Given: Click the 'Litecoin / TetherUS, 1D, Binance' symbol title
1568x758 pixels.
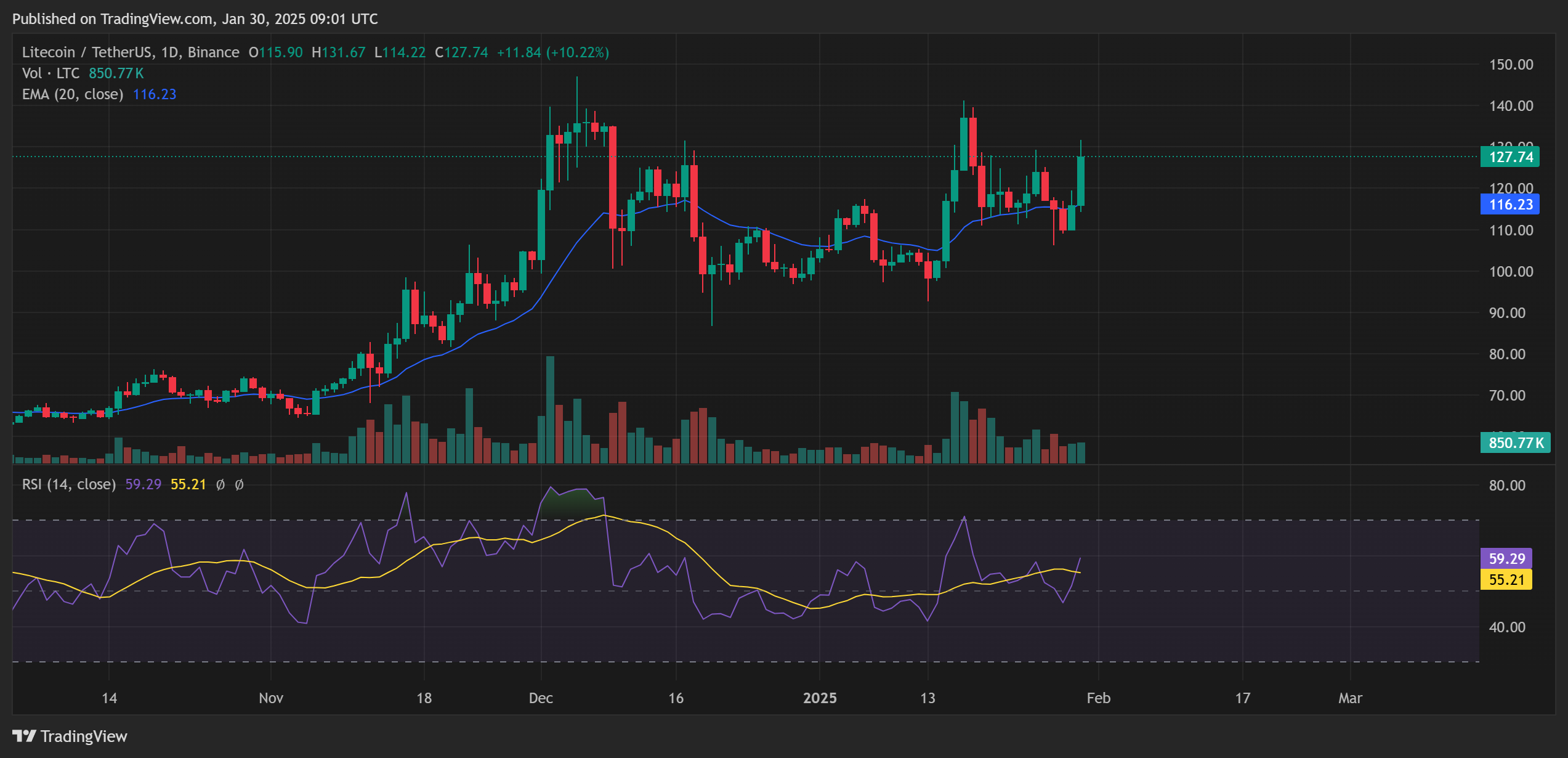Looking at the screenshot, I should (131, 52).
